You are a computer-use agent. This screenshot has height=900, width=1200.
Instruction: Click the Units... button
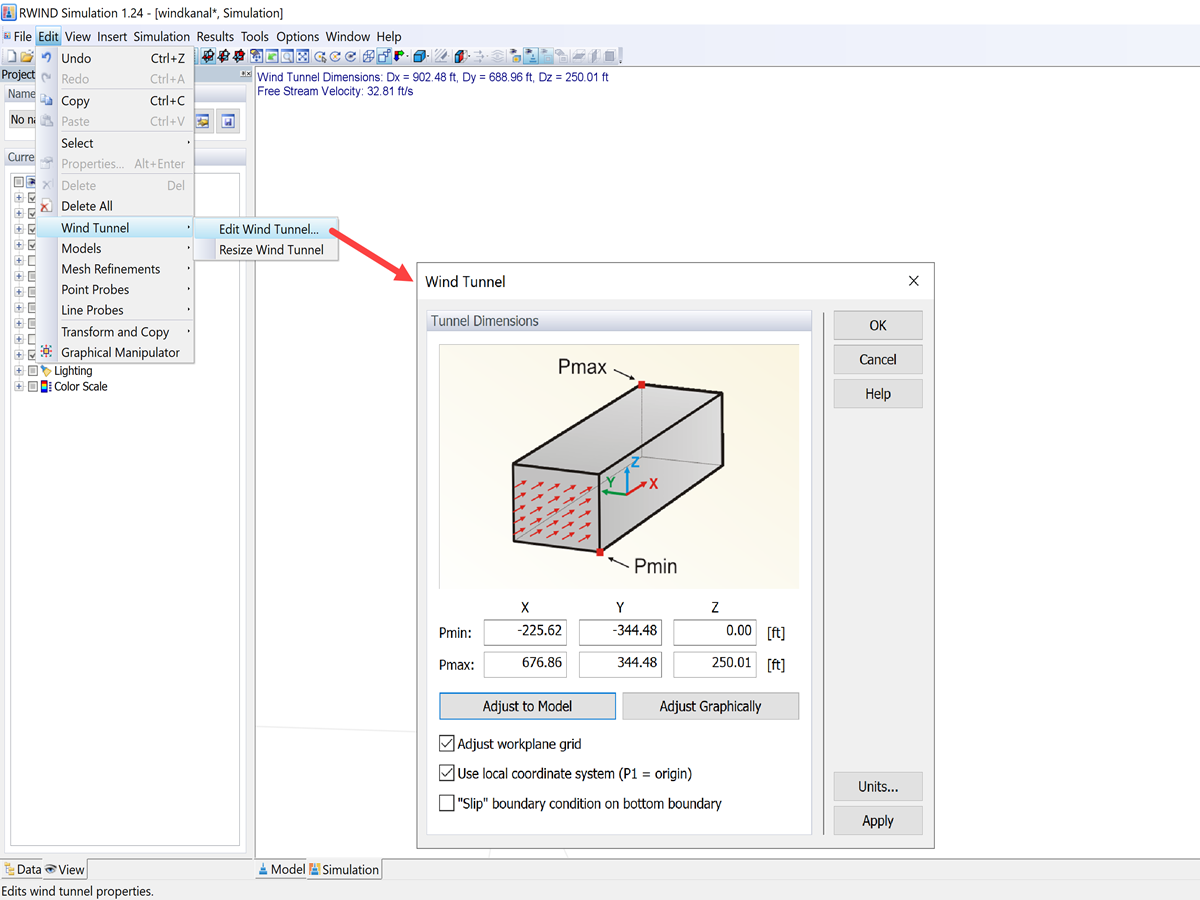[878, 786]
